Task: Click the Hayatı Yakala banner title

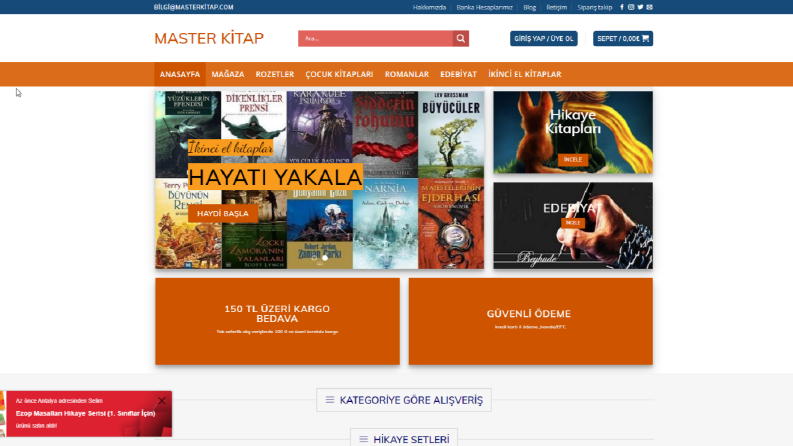Action: (x=275, y=177)
